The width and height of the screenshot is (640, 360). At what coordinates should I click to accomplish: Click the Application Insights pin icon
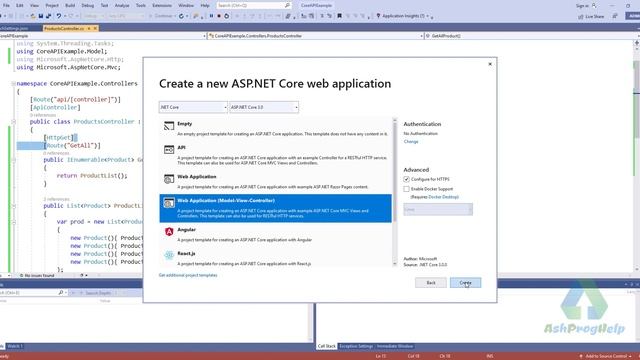pyautogui.click(x=378, y=16)
